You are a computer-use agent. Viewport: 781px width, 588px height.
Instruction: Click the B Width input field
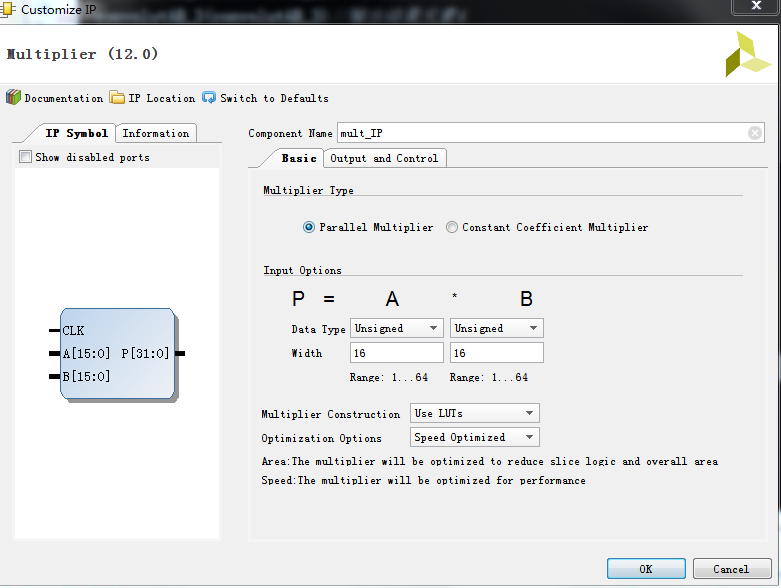[497, 353]
